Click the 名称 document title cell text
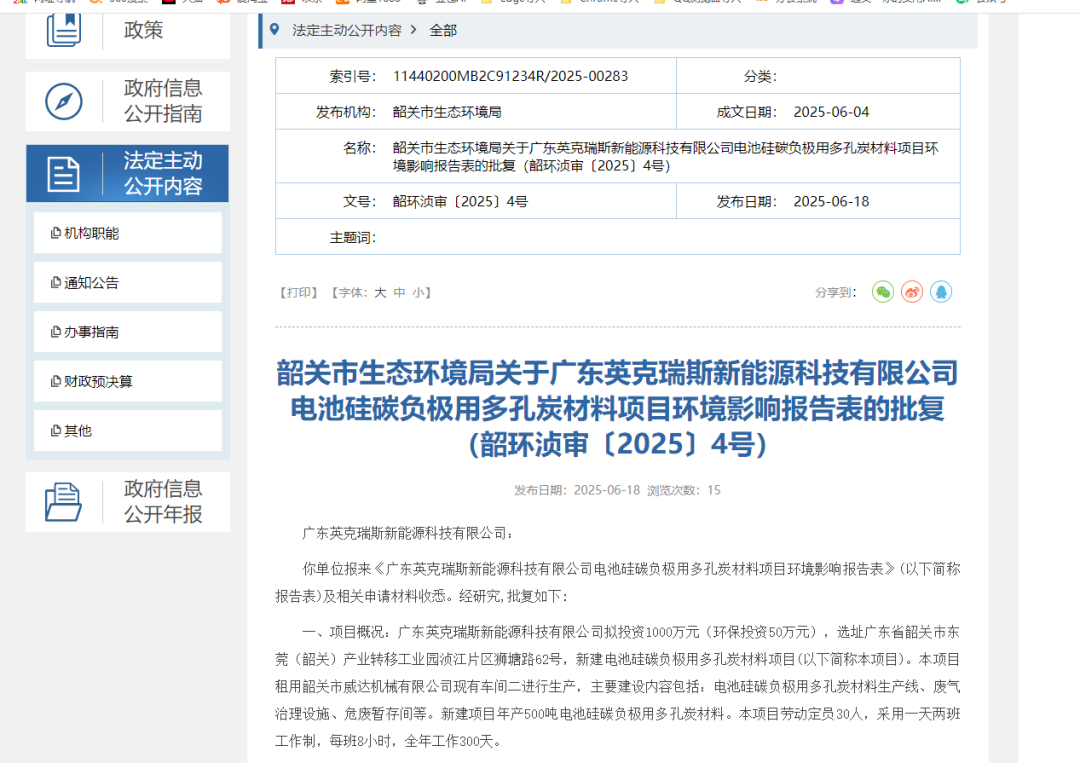Image resolution: width=1080 pixels, height=763 pixels. (x=665, y=157)
